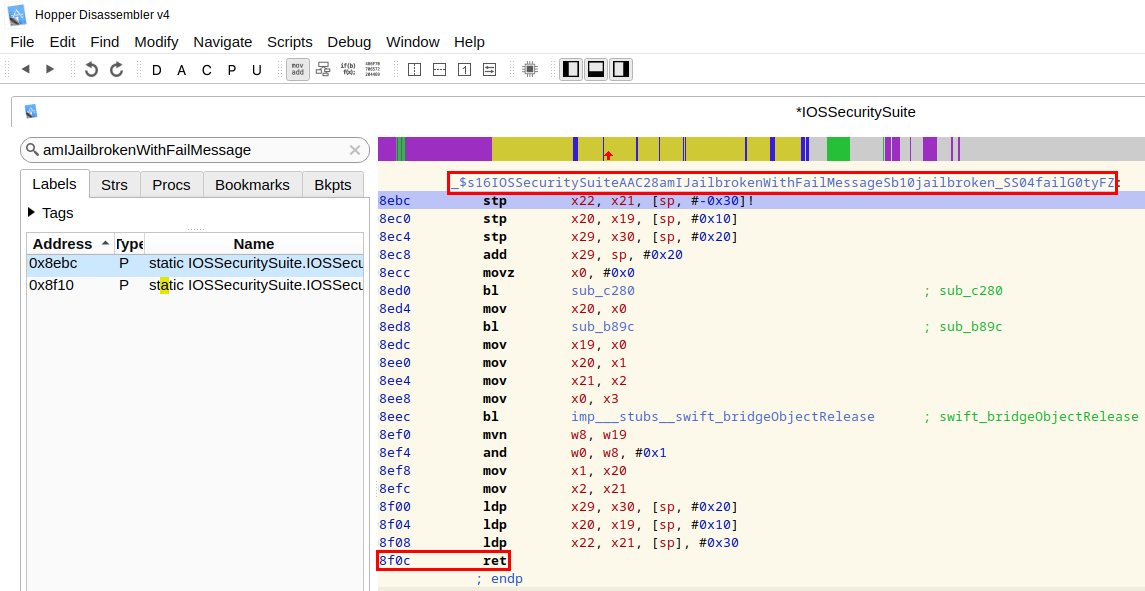Switch to the Bookmarks tab
The image size is (1145, 591).
(x=252, y=185)
